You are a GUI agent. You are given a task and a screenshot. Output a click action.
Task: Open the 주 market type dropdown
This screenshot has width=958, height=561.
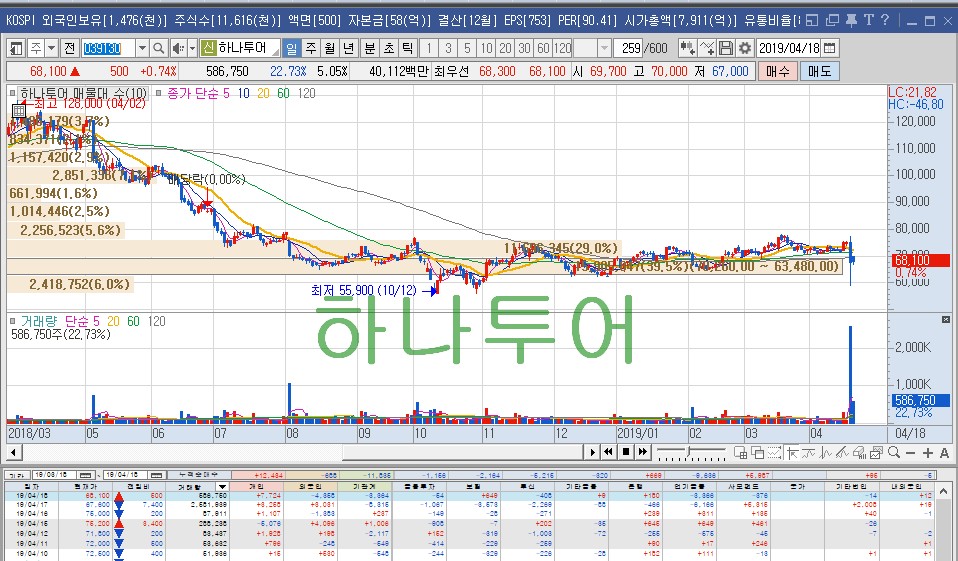[x=52, y=48]
